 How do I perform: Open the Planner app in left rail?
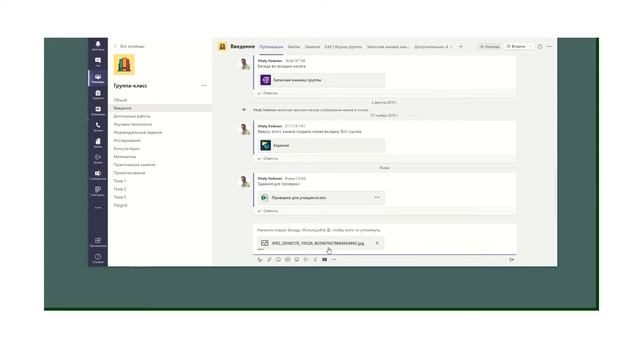98,191
